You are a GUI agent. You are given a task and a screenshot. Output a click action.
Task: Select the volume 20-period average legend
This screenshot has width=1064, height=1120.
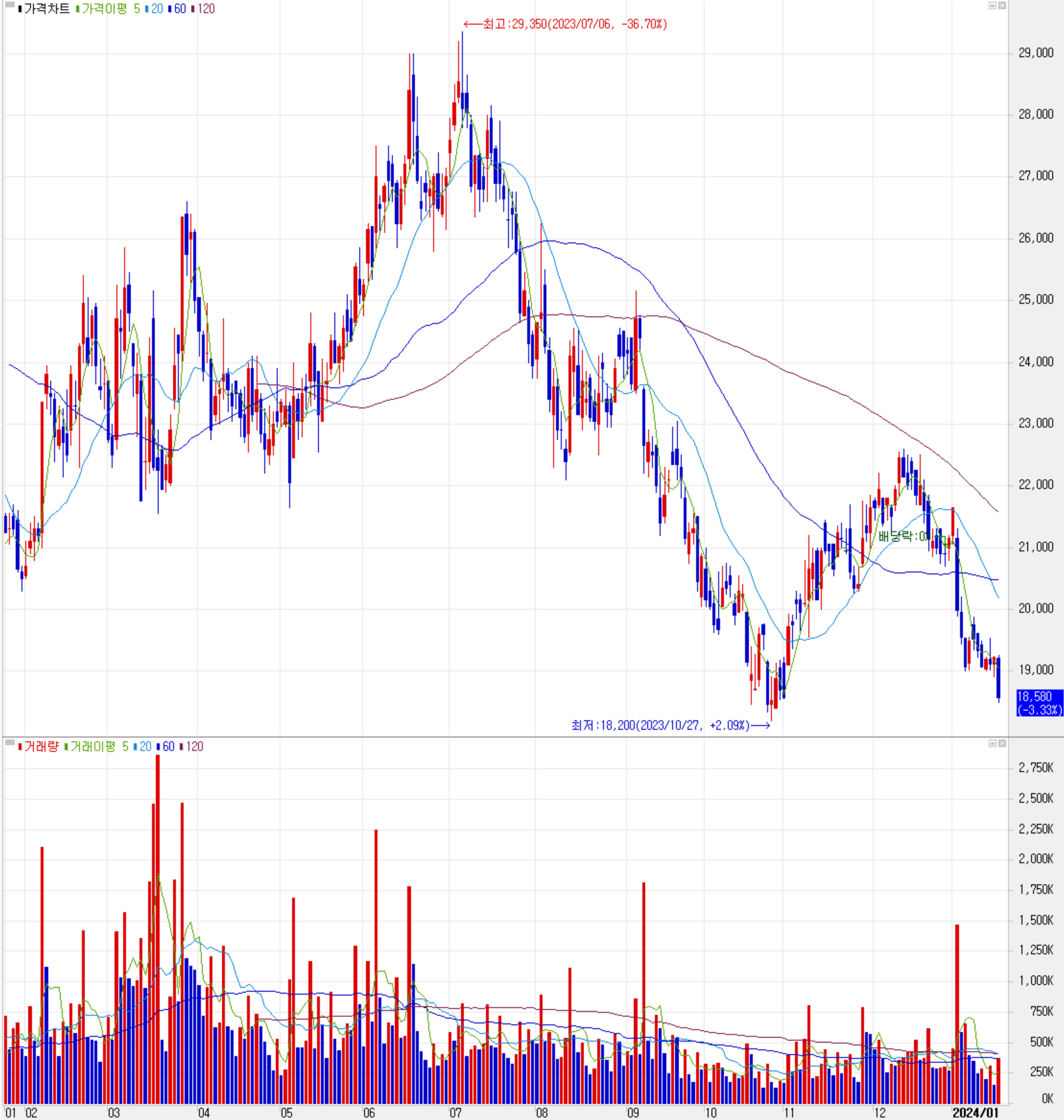click(x=143, y=746)
